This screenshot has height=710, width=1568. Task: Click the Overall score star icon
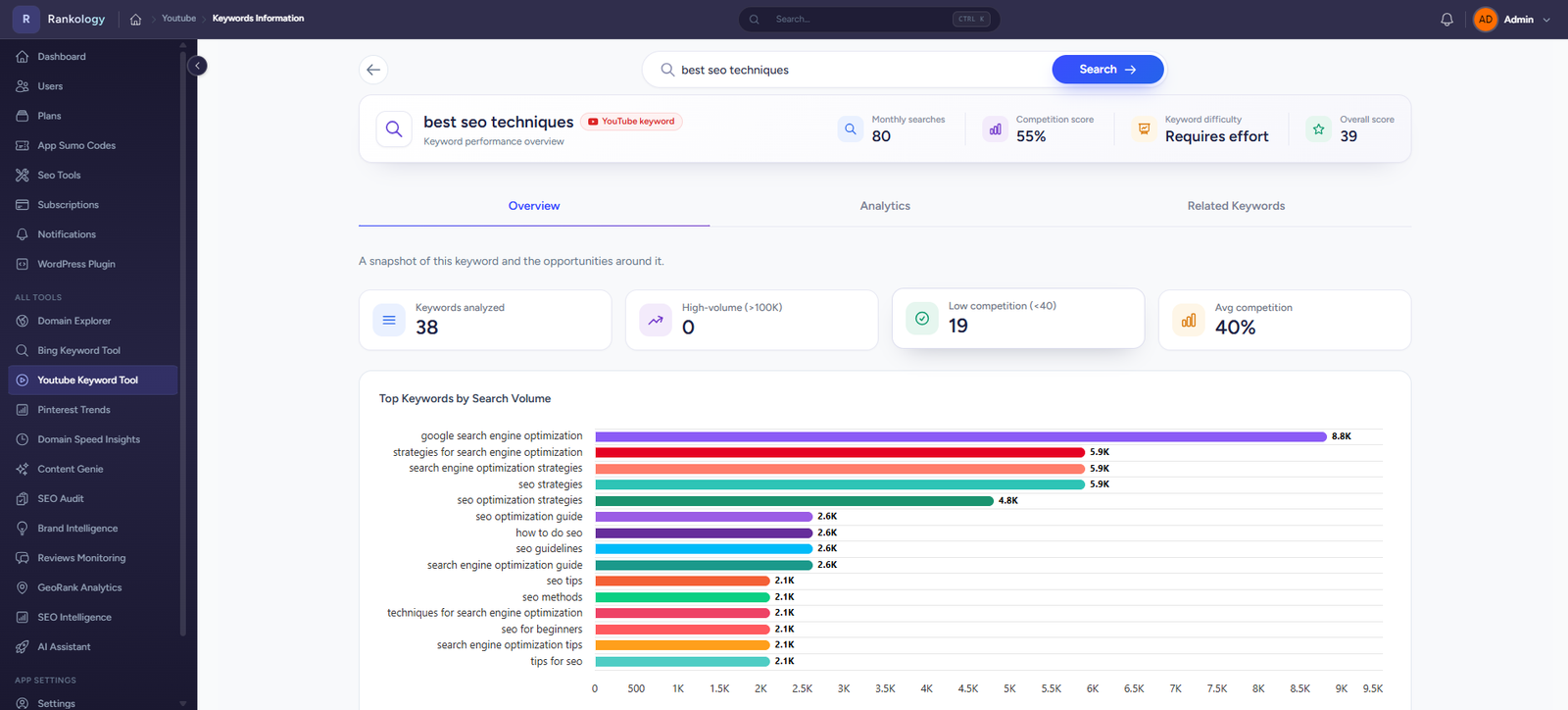coord(1318,128)
